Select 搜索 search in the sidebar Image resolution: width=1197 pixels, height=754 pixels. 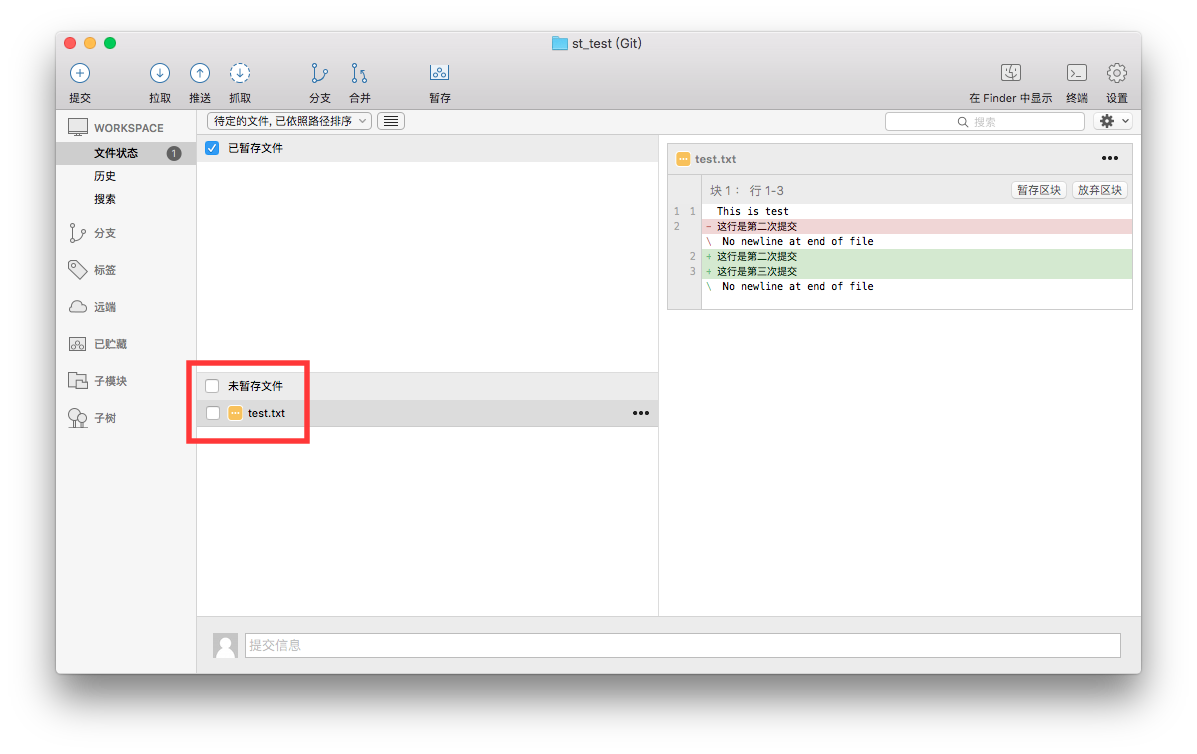[105, 199]
